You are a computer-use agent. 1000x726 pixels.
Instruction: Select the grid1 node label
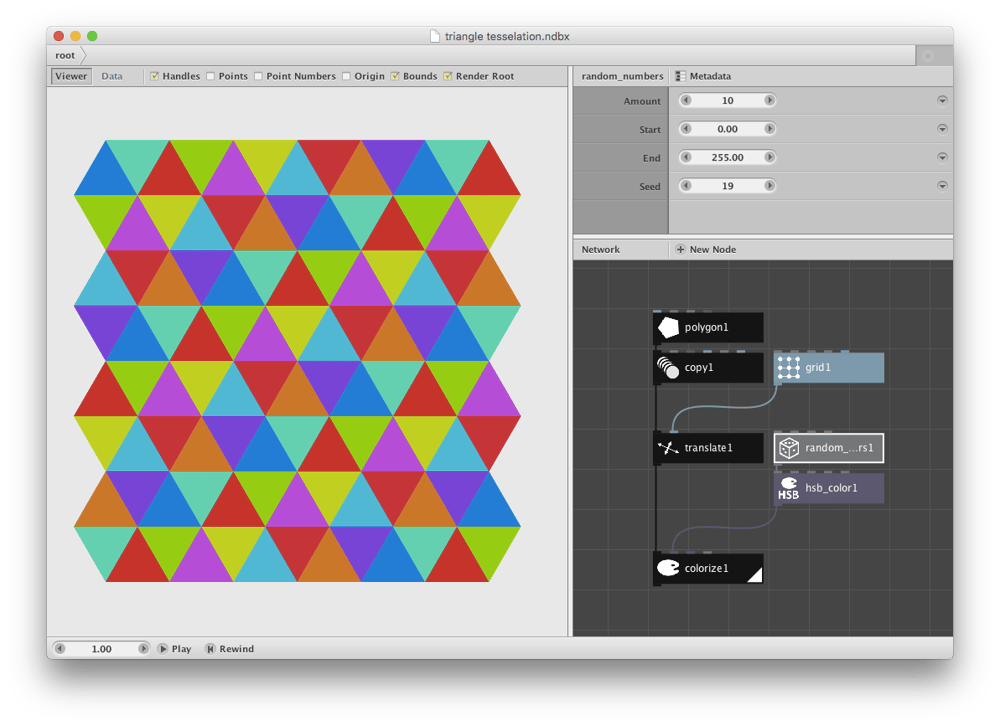(818, 367)
